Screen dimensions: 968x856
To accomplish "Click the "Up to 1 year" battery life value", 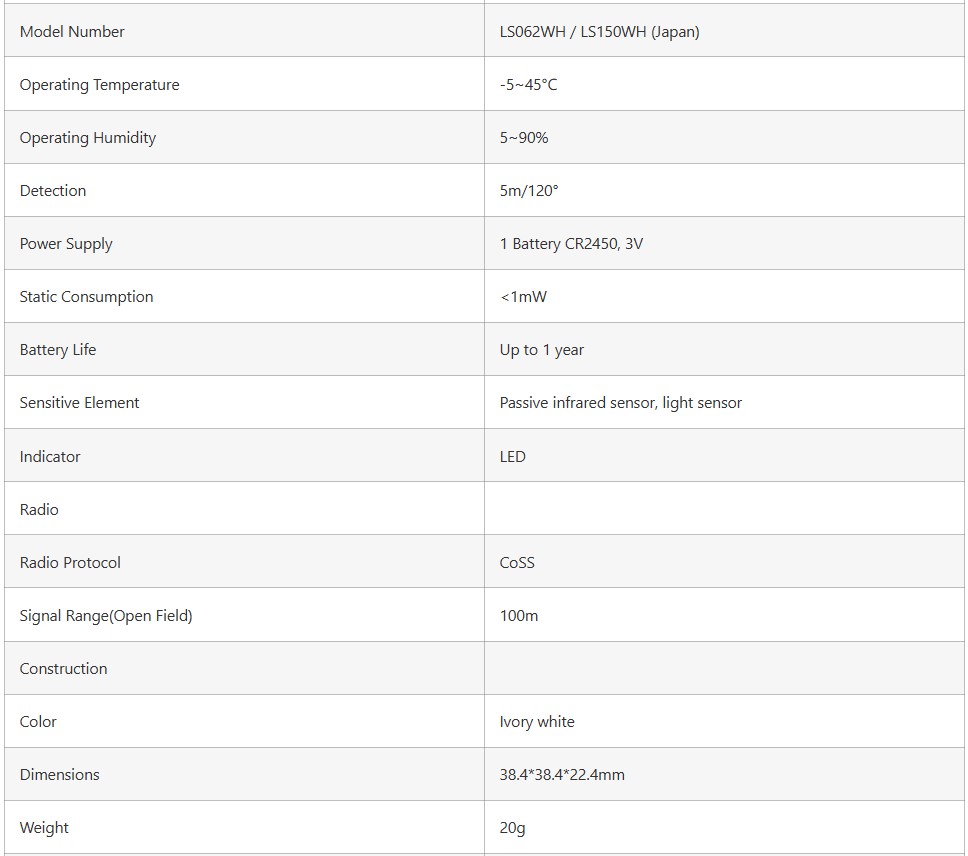I will [x=541, y=350].
